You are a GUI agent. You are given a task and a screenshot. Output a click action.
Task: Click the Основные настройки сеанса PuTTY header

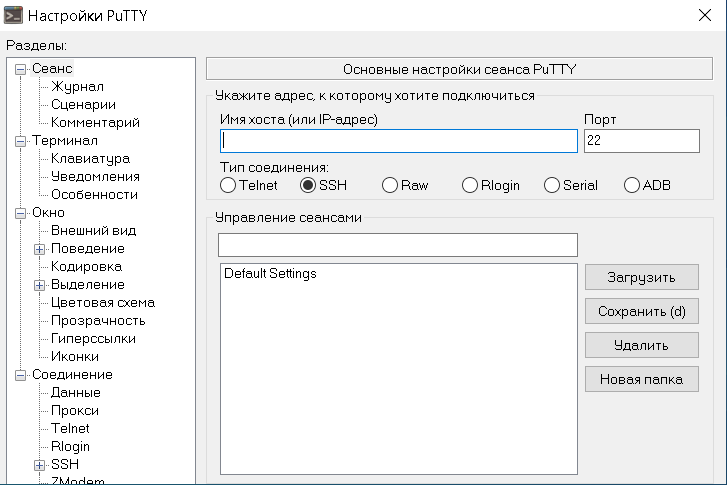(459, 69)
